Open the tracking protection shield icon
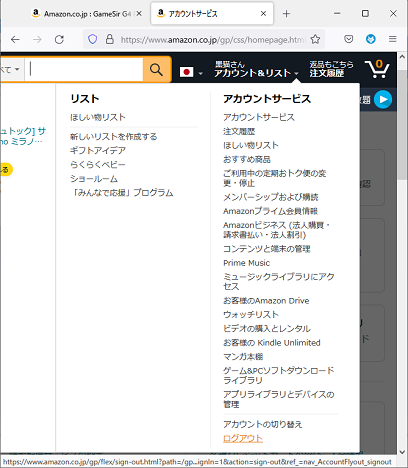Image resolution: width=408 pixels, height=468 pixels. pos(93,39)
